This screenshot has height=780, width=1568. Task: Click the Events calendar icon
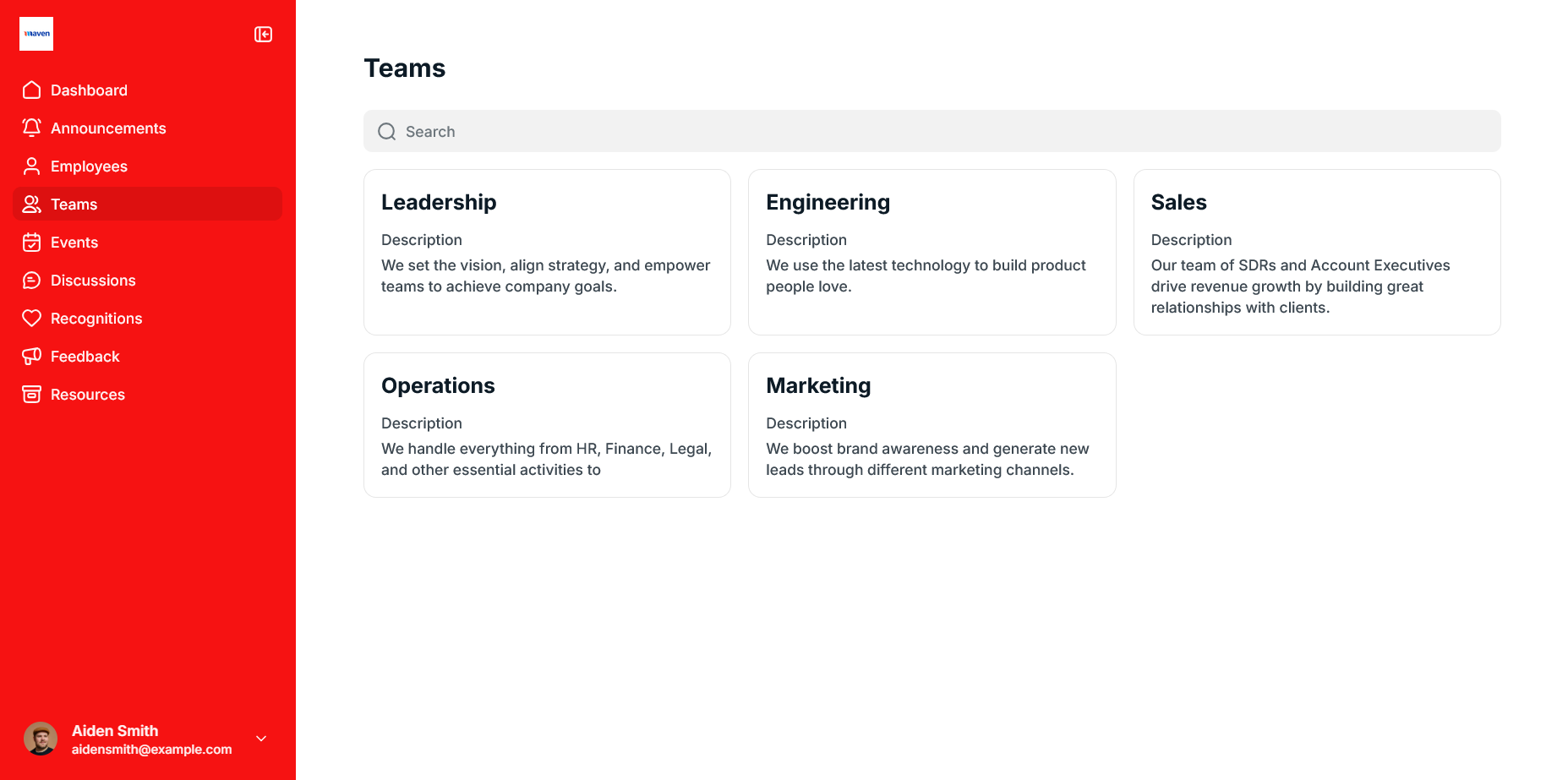(32, 243)
